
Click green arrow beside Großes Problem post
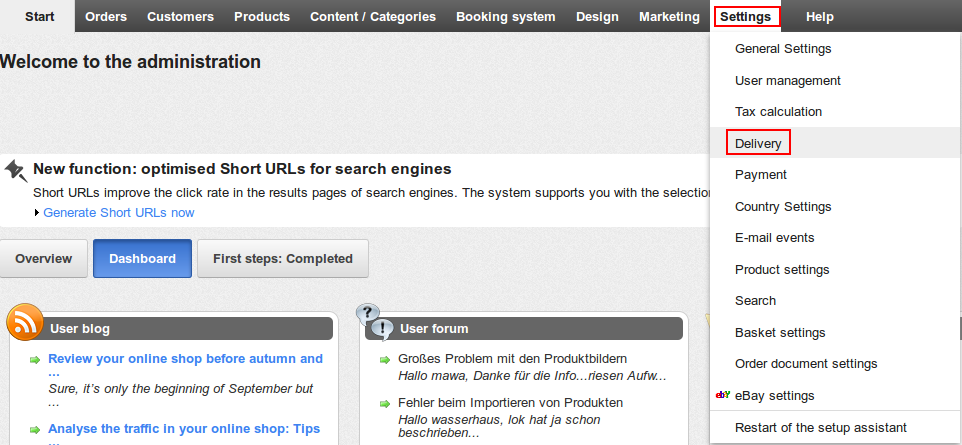click(385, 360)
